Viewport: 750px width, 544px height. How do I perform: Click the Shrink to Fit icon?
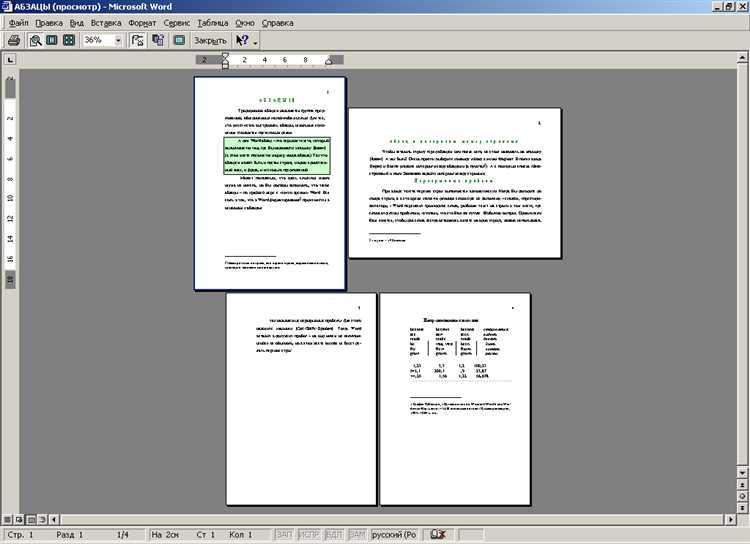158,41
